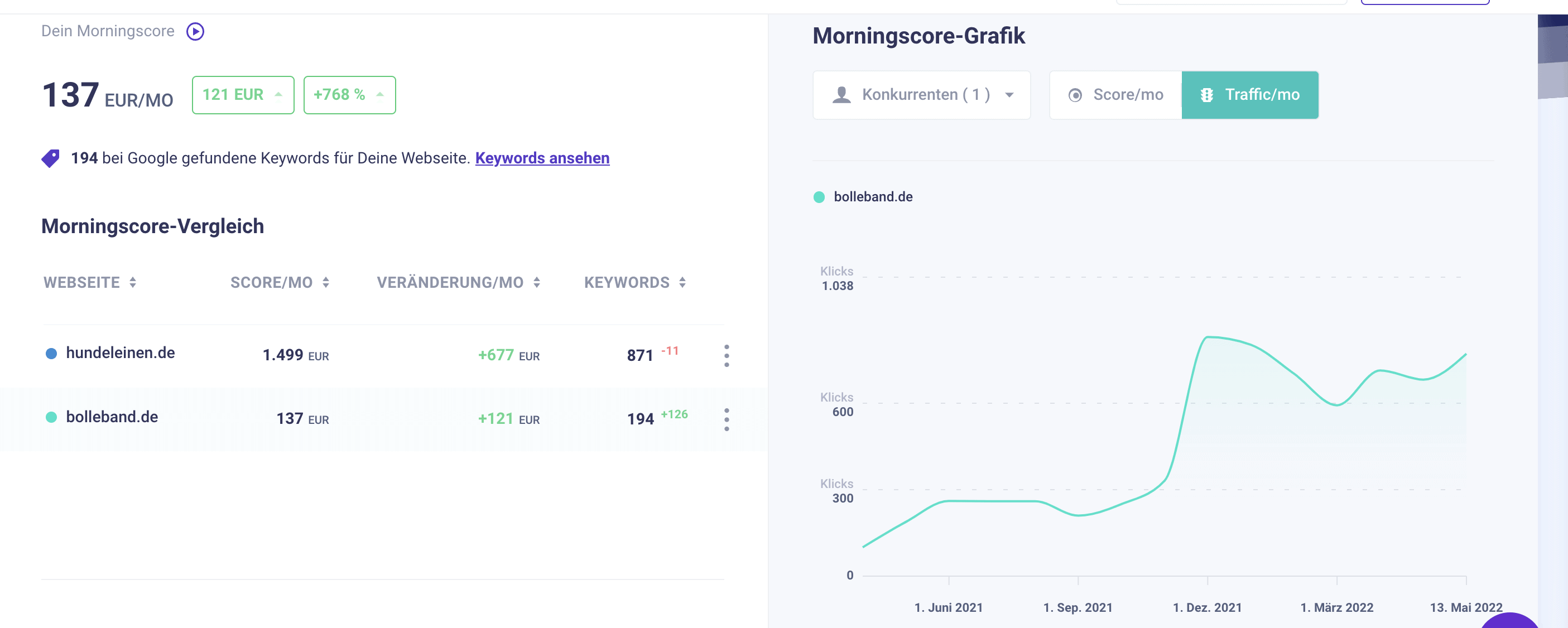The width and height of the screenshot is (1568, 628).
Task: Click the traffic peak on the graph line
Action: 1208,337
